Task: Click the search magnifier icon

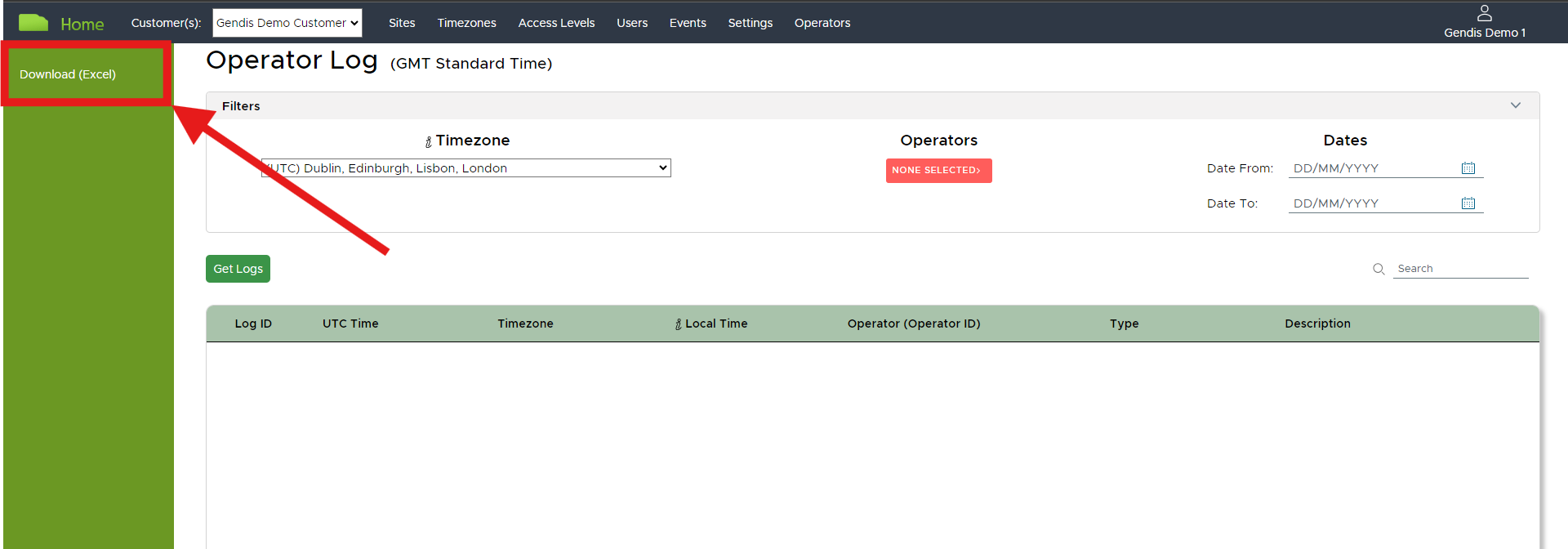Action: click(1379, 269)
